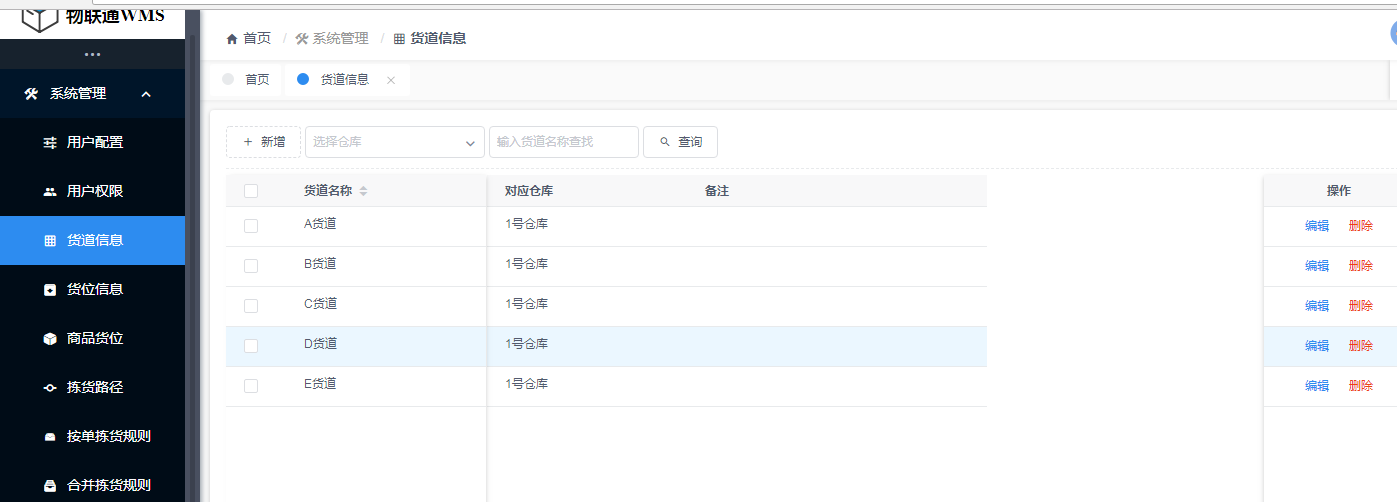Click 编辑 in the B货道 row

(1317, 266)
